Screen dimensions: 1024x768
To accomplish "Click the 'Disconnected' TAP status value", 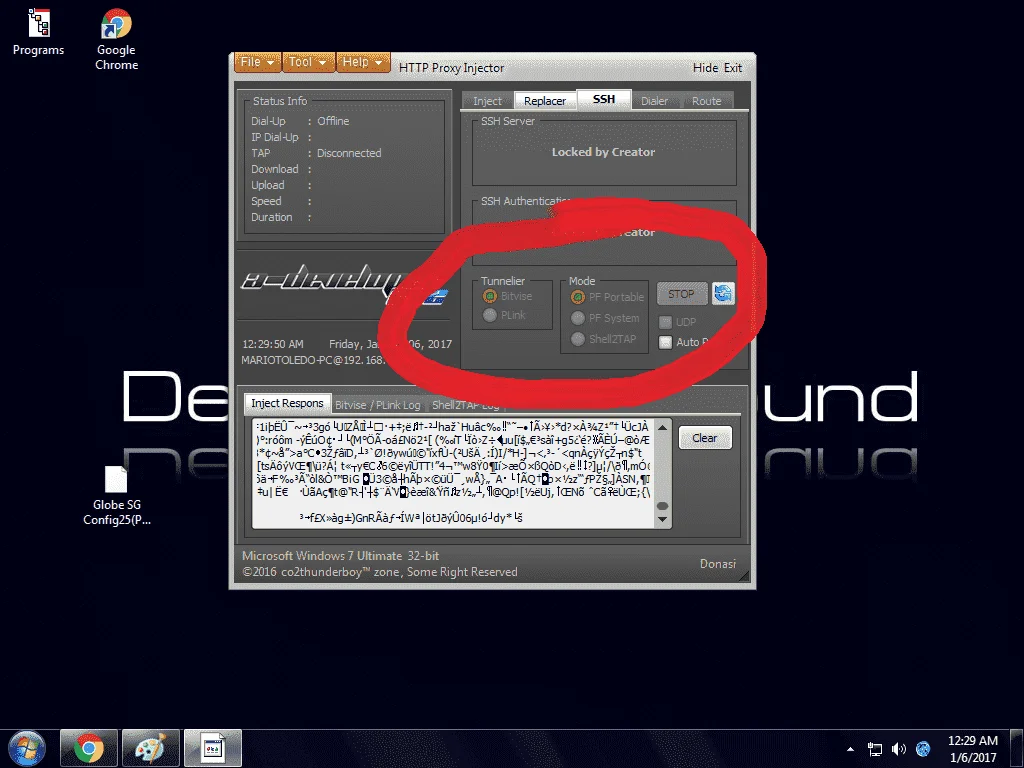I will pos(349,153).
